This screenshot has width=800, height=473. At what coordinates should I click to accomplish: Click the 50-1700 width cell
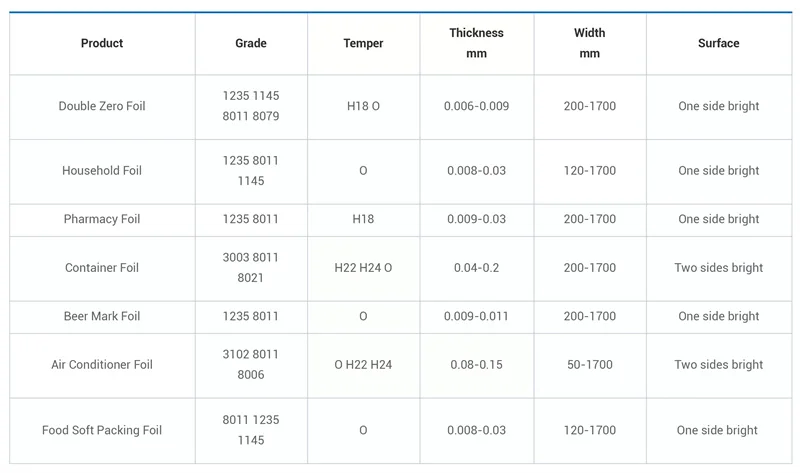[x=590, y=365]
